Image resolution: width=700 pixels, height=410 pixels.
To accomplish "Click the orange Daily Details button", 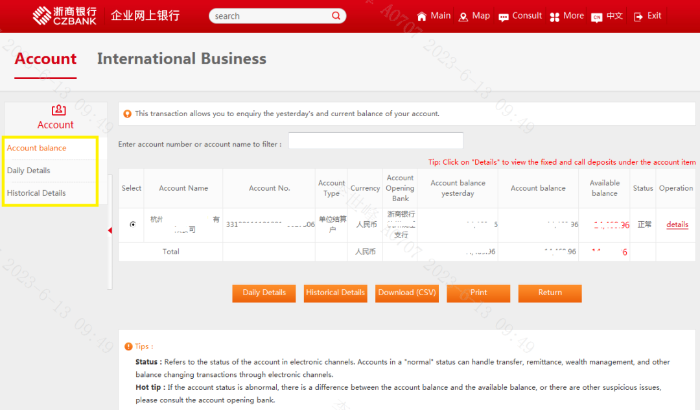I will 264,293.
